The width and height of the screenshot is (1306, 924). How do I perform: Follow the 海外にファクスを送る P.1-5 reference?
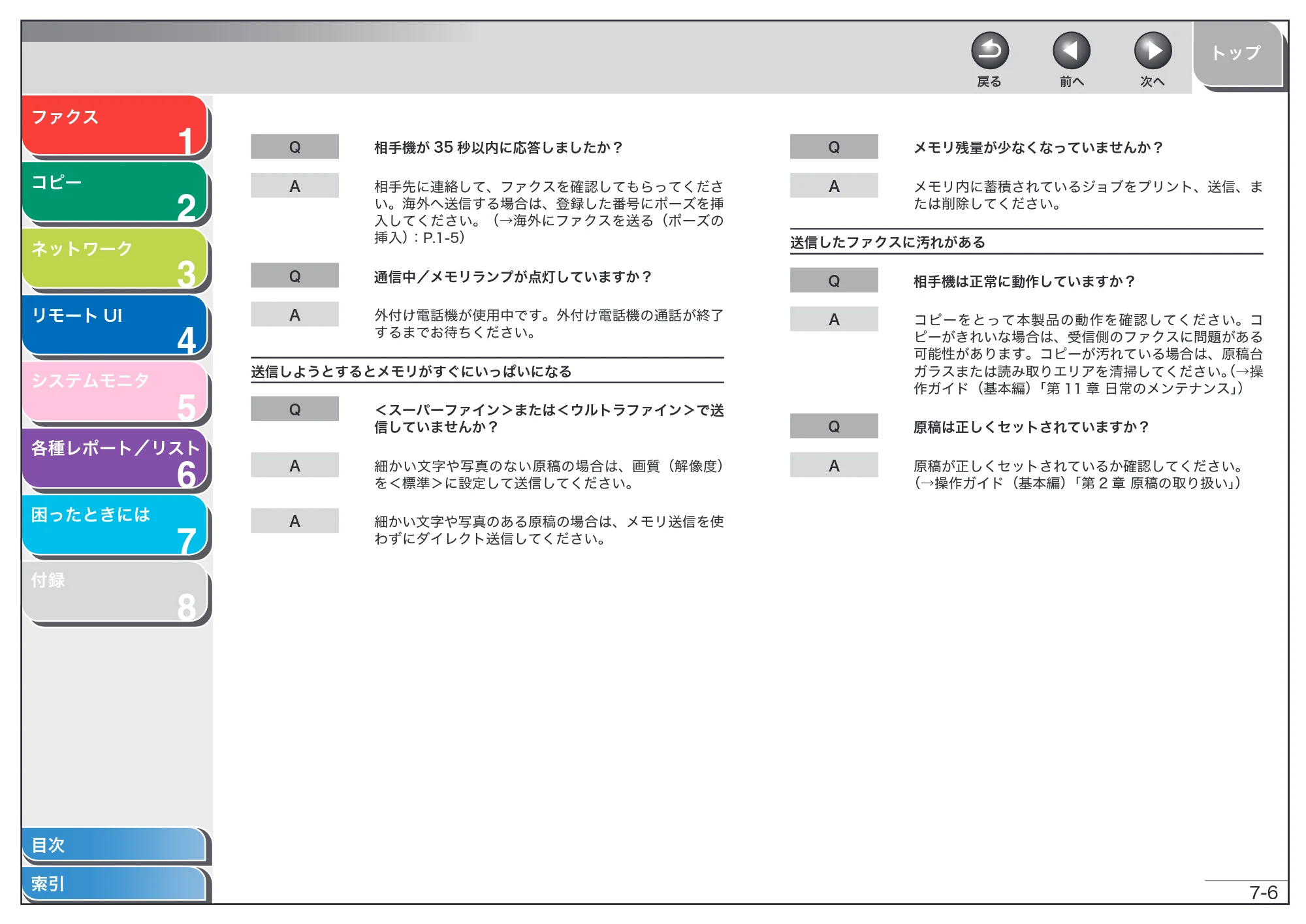coord(549,229)
